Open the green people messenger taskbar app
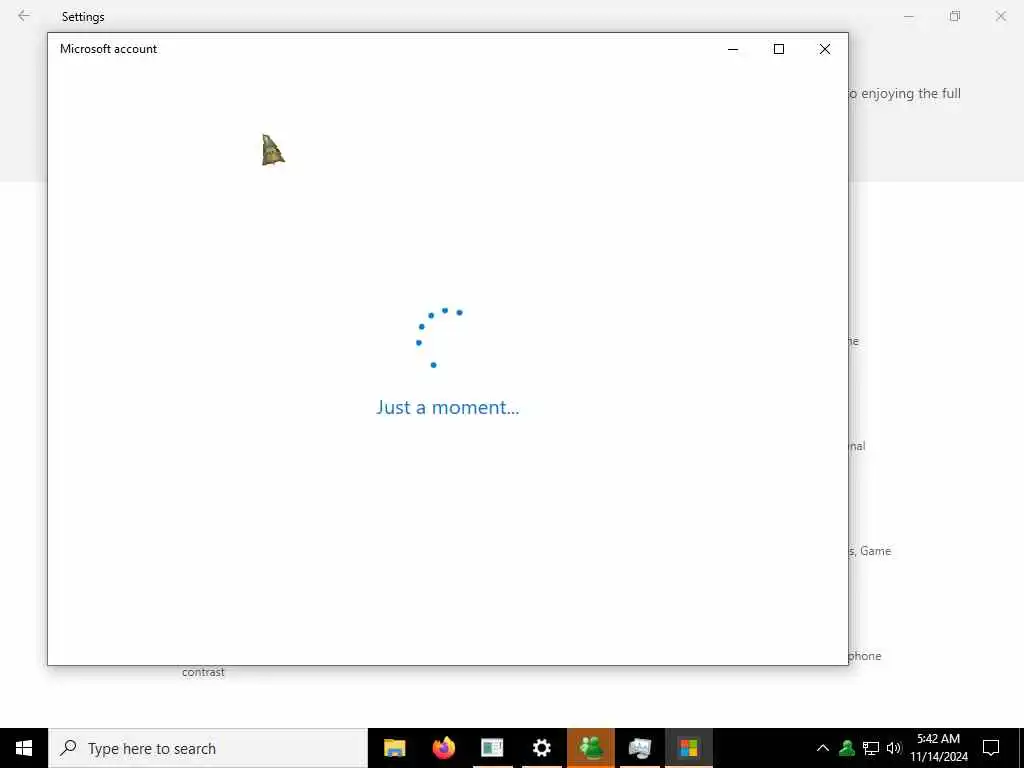The image size is (1024, 768). 590,748
